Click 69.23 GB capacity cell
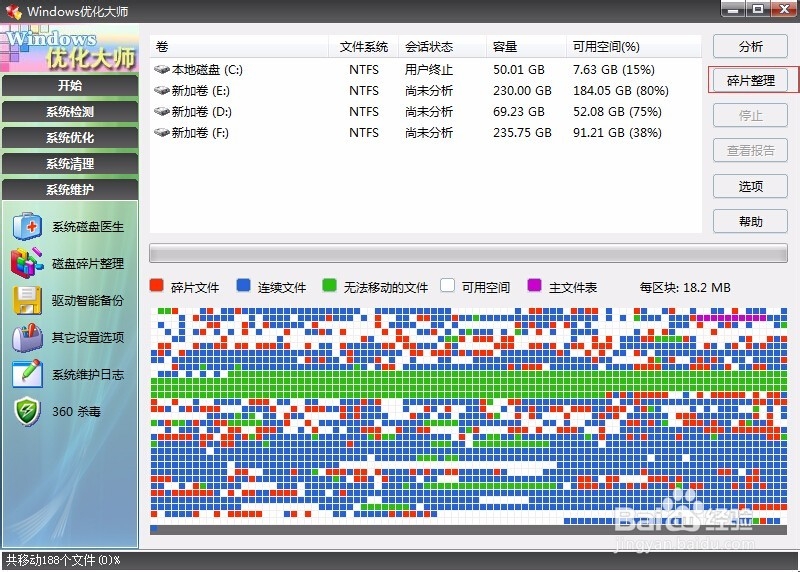 [x=518, y=111]
